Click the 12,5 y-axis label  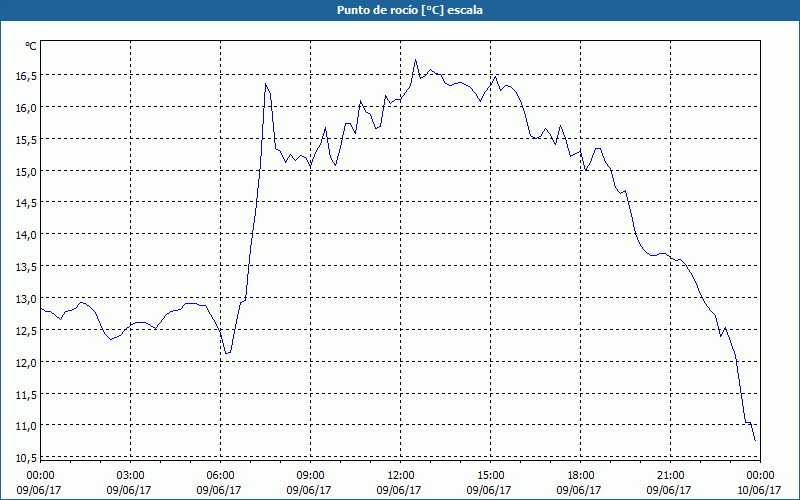pos(26,330)
